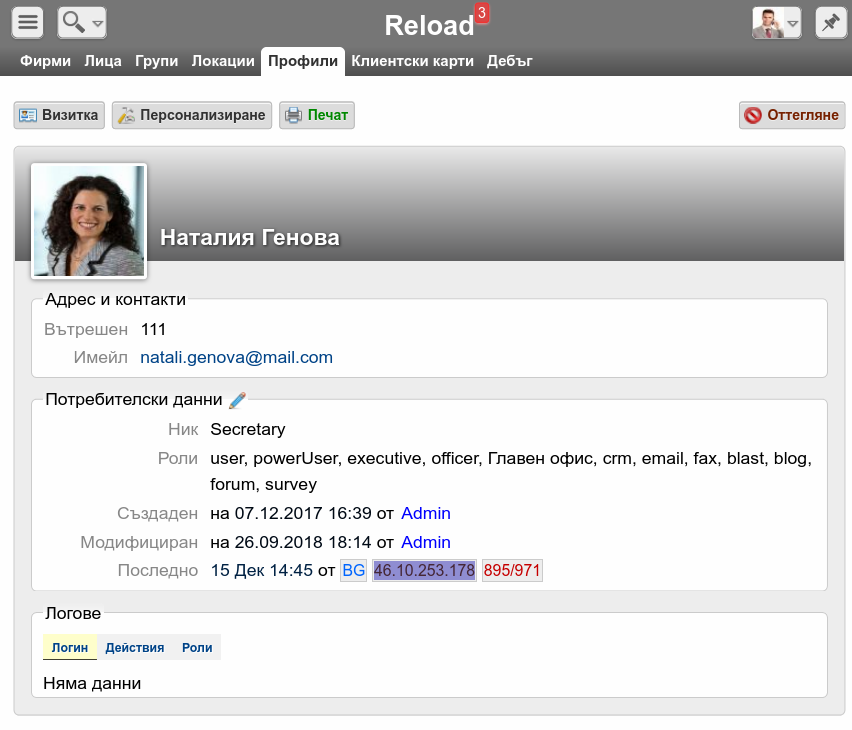Open the natali.genova@mail.com email link

click(236, 357)
